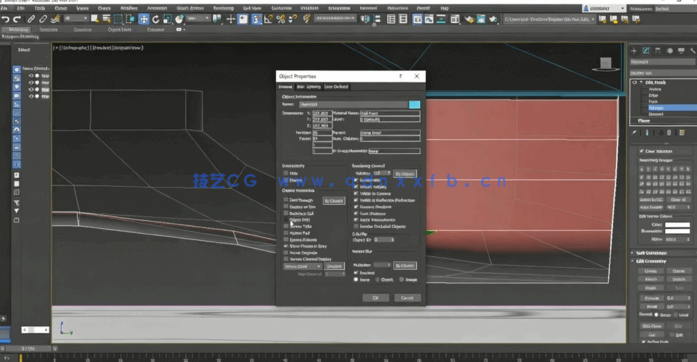Enable Render Occluded Objects checkbox
The image size is (697, 362).
point(356,226)
